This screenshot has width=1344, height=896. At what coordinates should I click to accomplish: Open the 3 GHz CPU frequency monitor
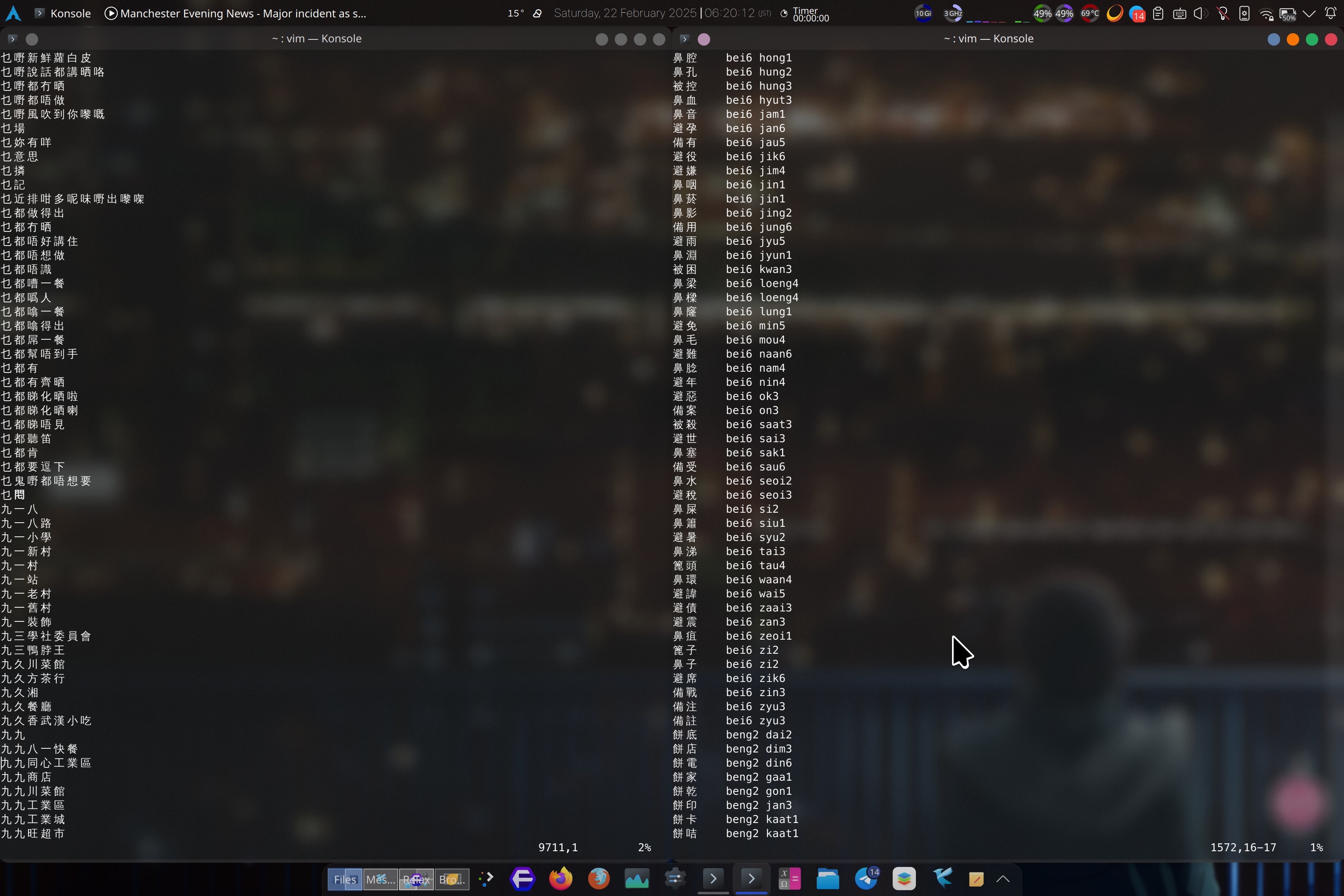pos(952,13)
